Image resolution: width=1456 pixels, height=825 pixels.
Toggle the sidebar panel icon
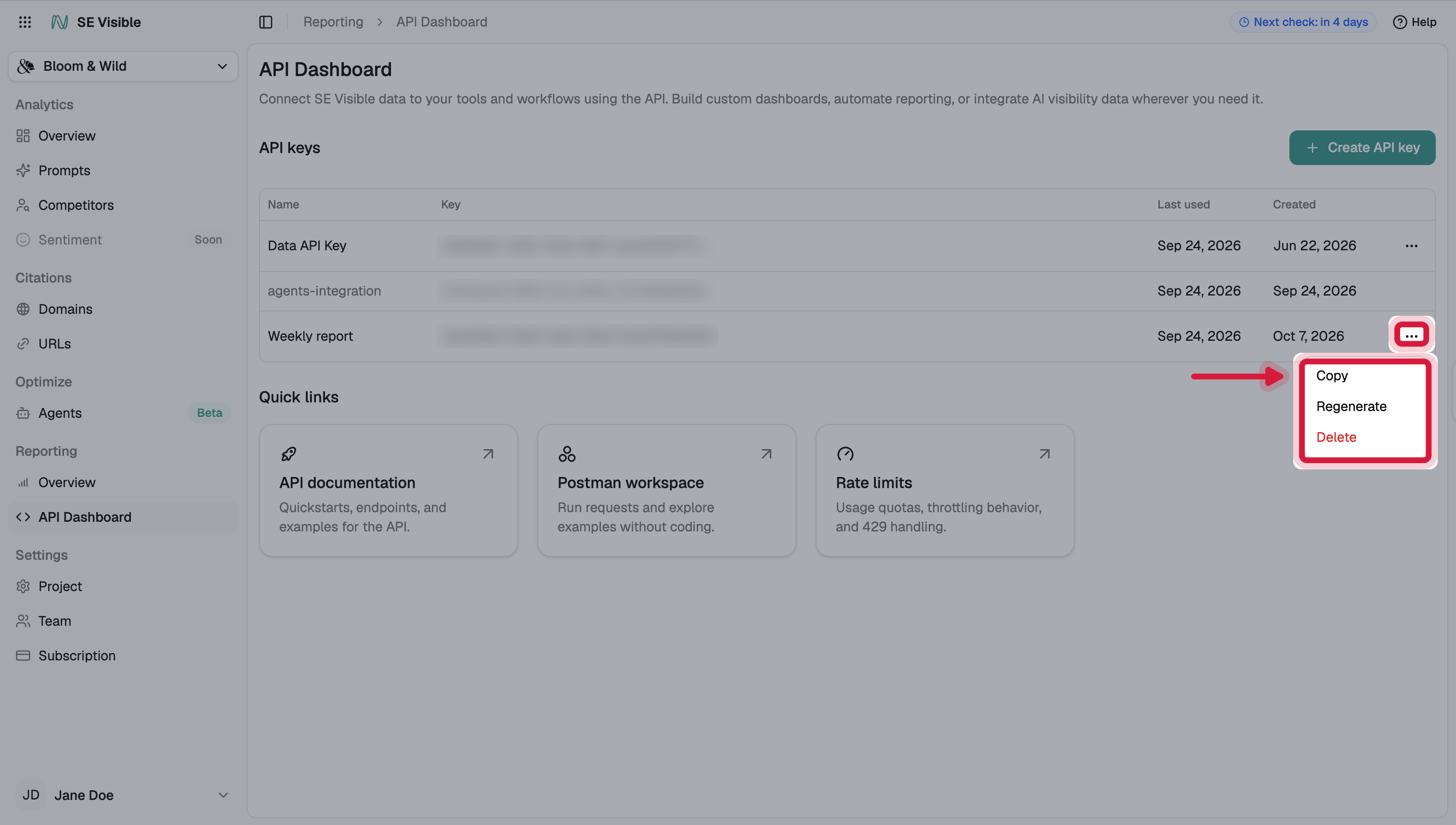click(x=266, y=22)
